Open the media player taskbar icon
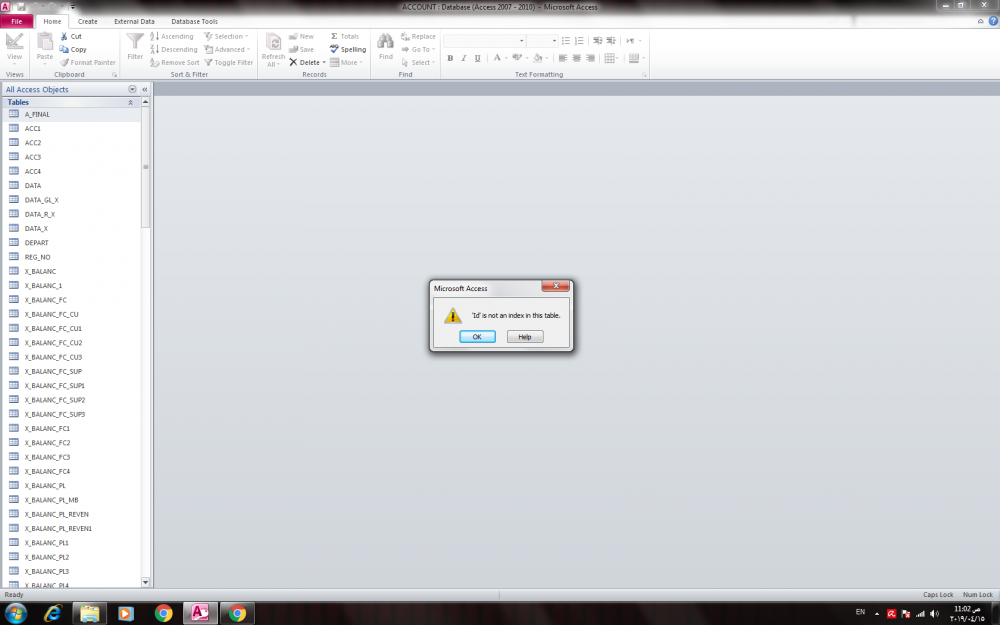This screenshot has height=625, width=1000. pos(126,614)
